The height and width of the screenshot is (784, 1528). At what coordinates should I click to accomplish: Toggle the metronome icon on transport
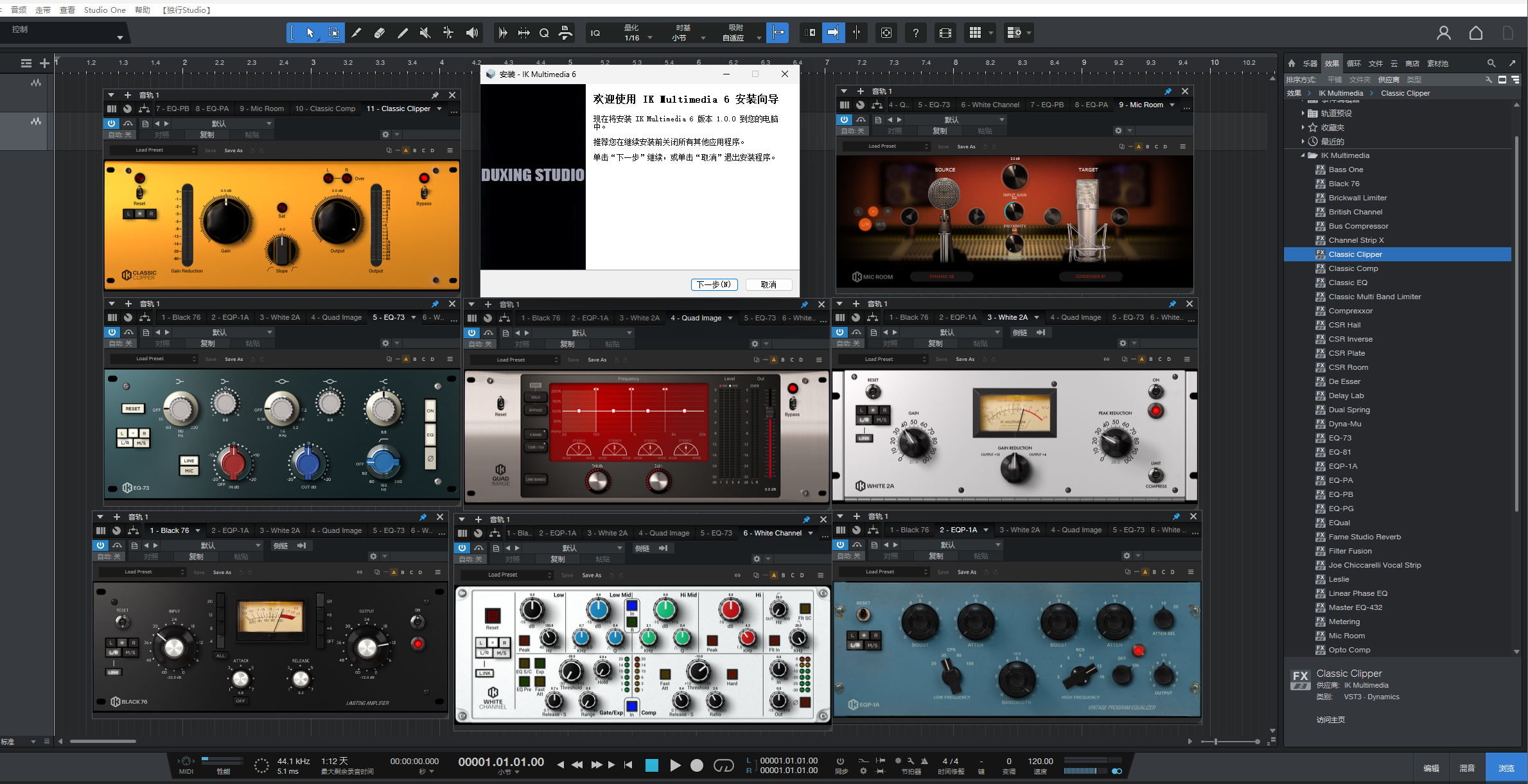click(x=924, y=761)
